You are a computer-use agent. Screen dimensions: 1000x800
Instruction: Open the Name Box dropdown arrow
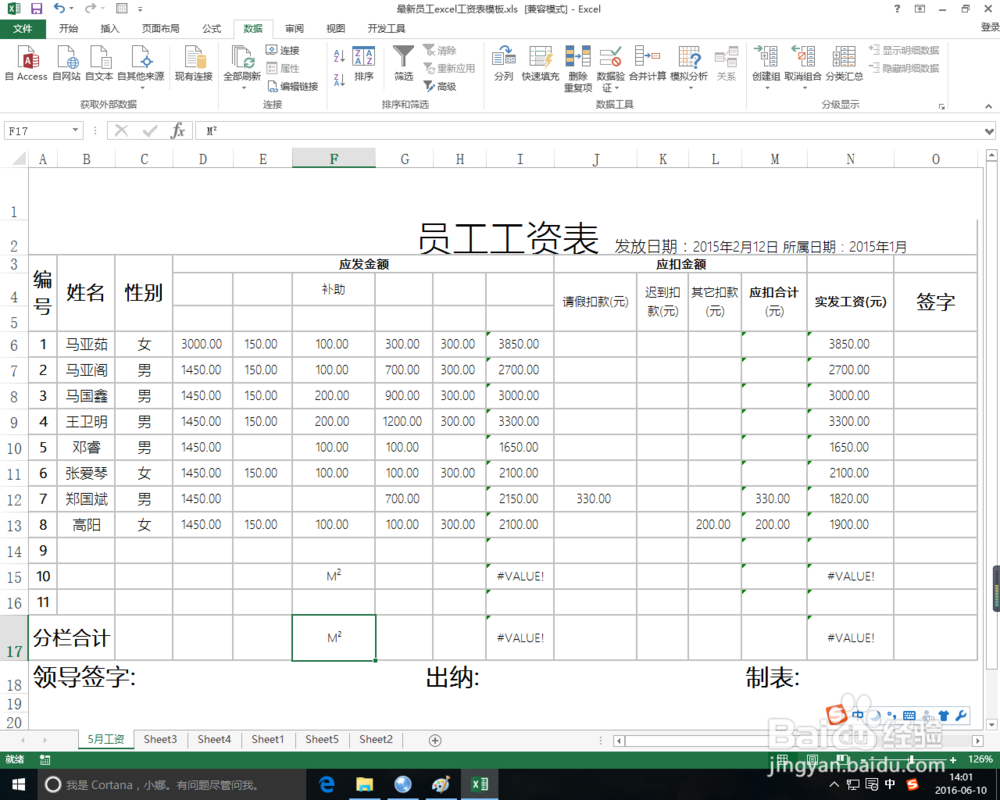click(75, 130)
